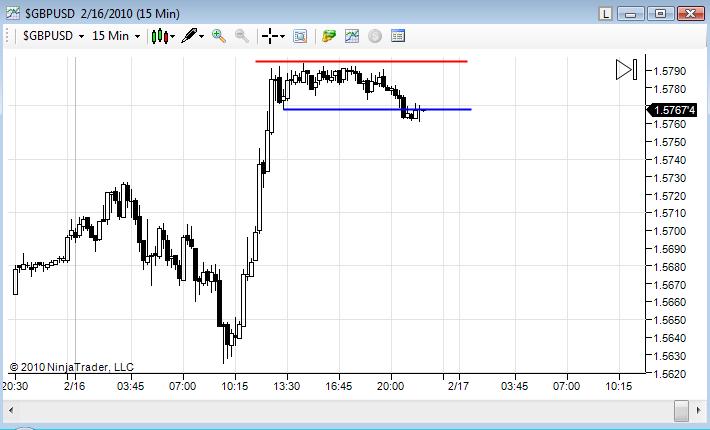Screen dimensions: 710x430
Task: Click the 1.5790 price axis label
Action: 669,71
